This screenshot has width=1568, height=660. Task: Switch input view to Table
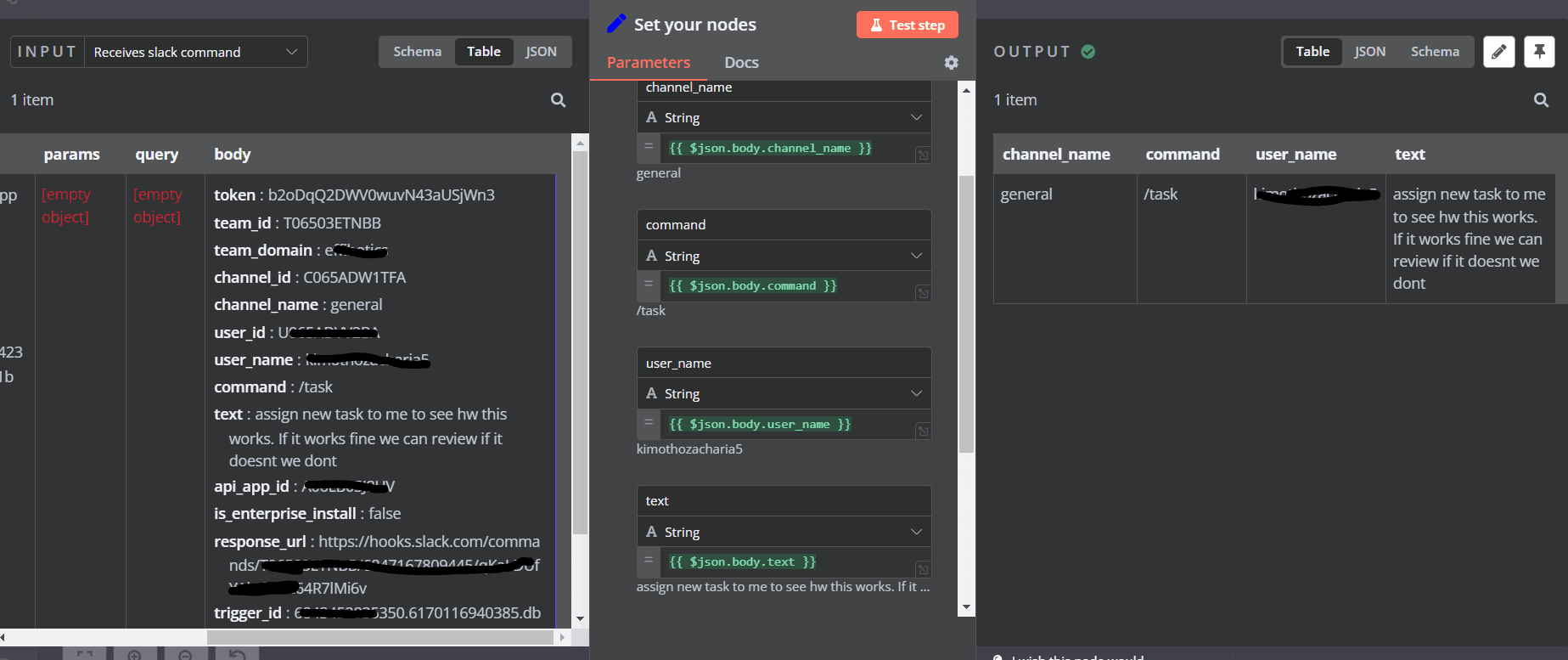tap(484, 52)
